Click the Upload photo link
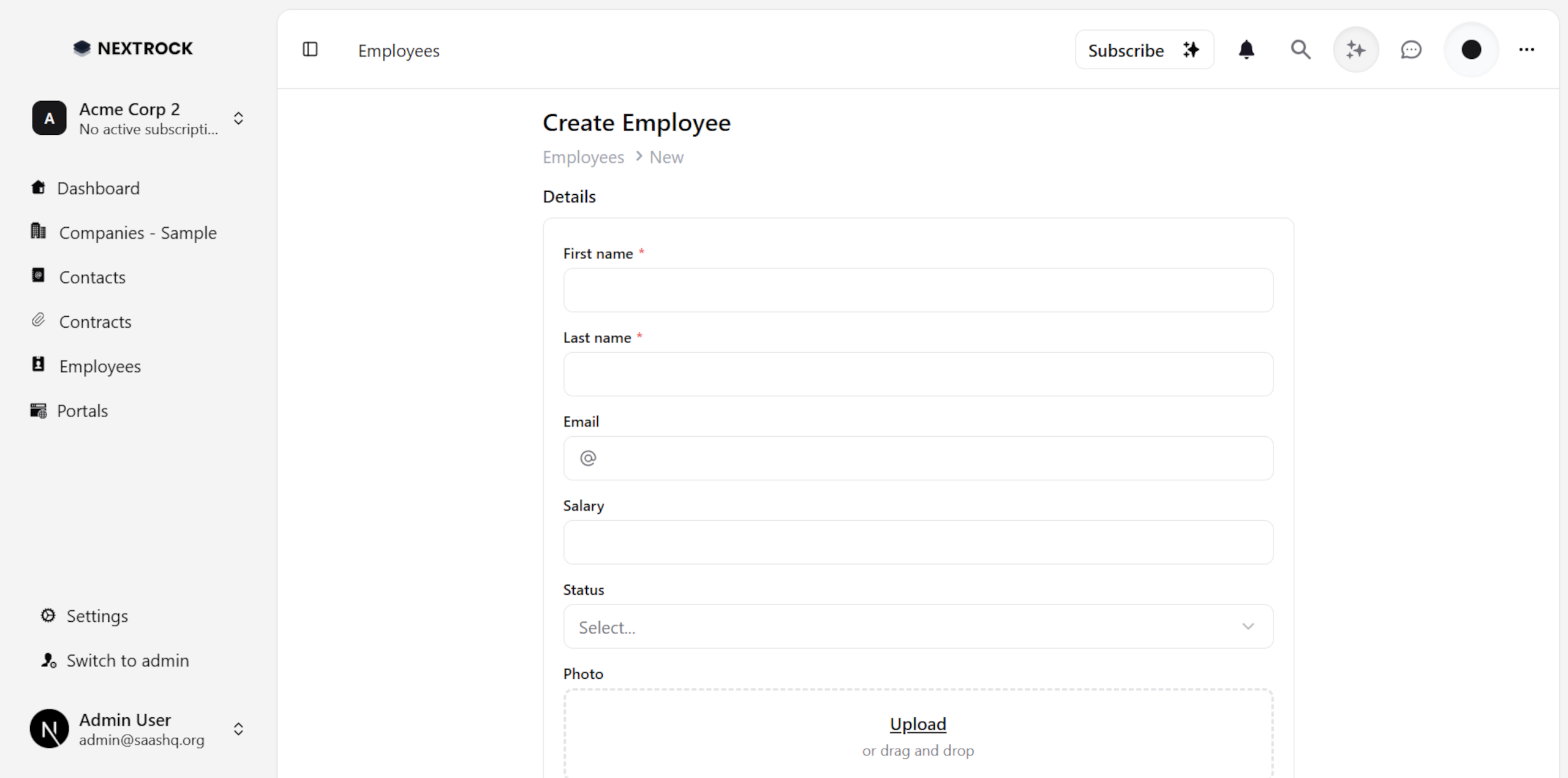Viewport: 1568px width, 778px height. (918, 724)
